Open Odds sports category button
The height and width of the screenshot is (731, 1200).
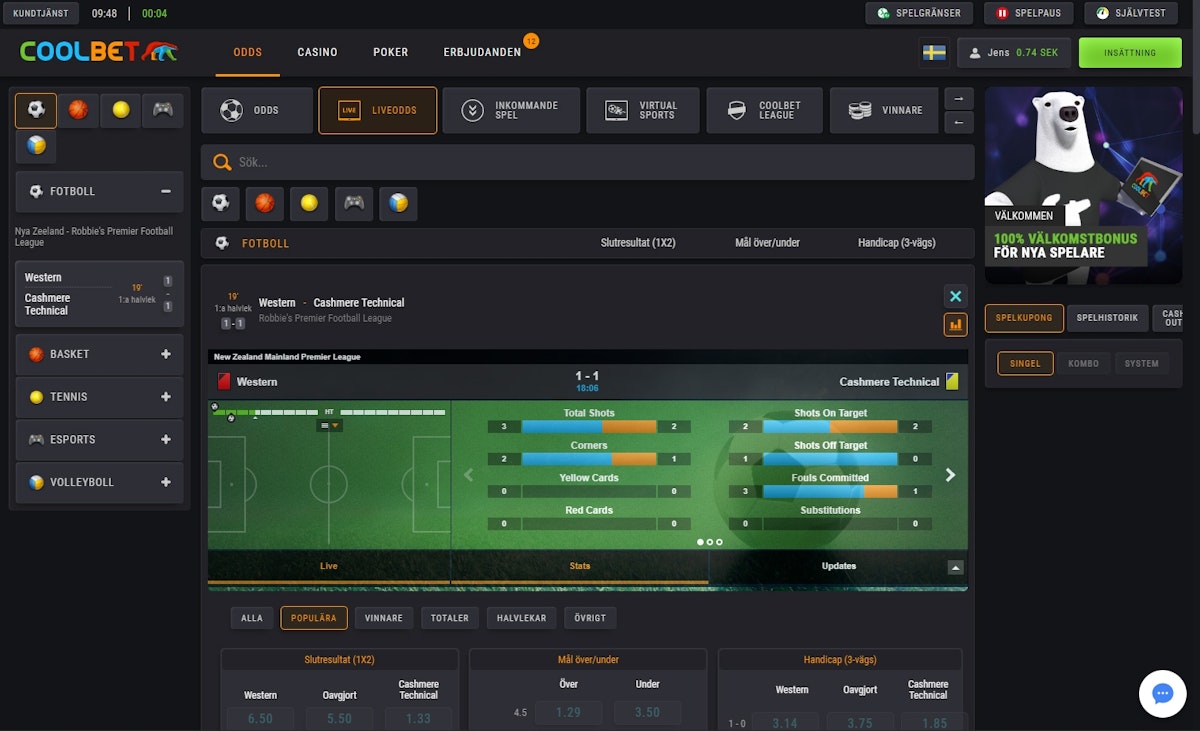[x=257, y=110]
